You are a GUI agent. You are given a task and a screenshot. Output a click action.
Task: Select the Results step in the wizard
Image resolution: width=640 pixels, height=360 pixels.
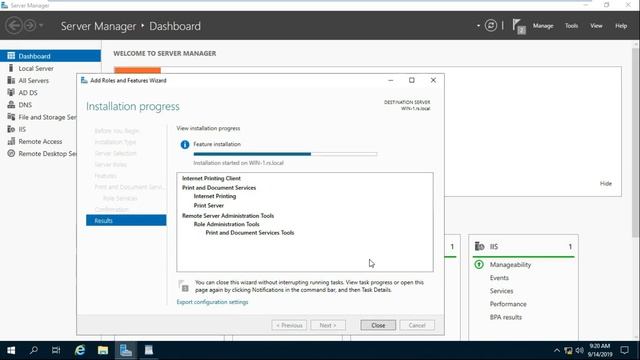click(126, 220)
